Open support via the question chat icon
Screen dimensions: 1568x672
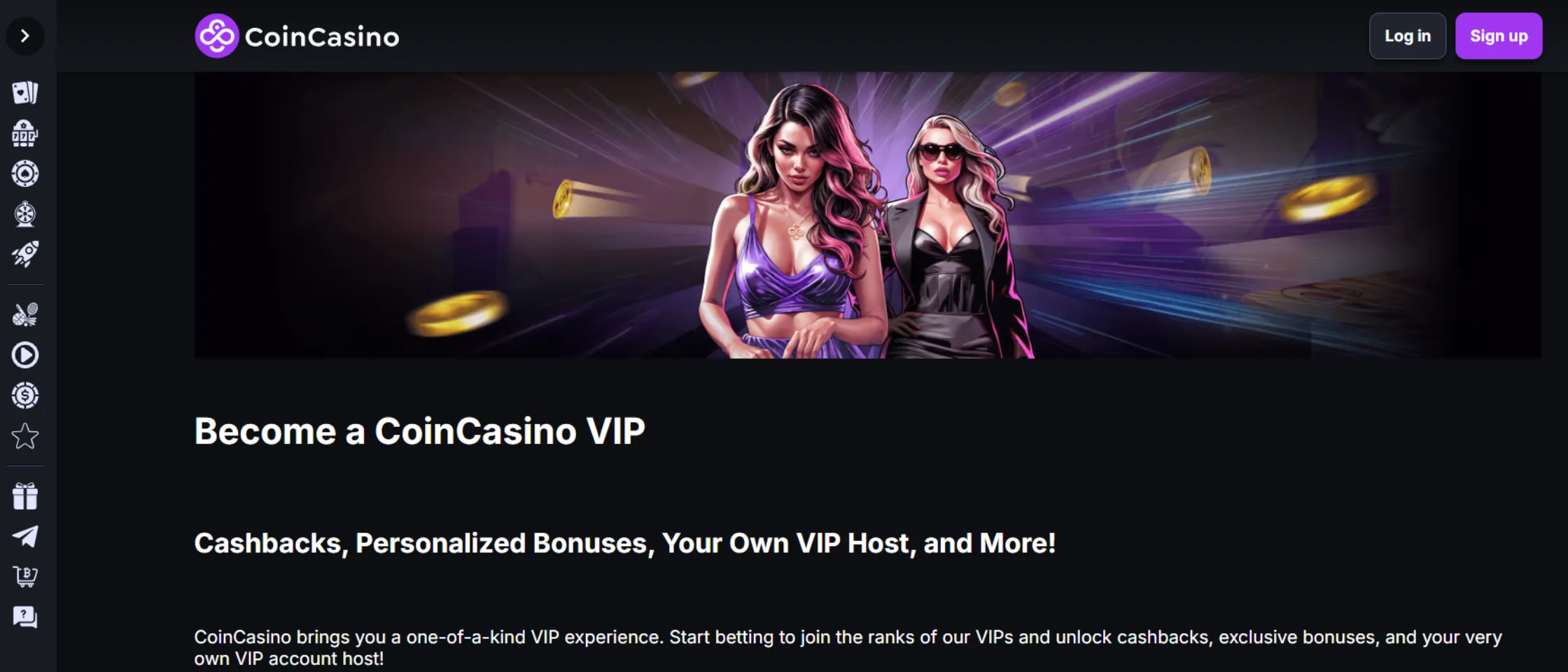(25, 617)
